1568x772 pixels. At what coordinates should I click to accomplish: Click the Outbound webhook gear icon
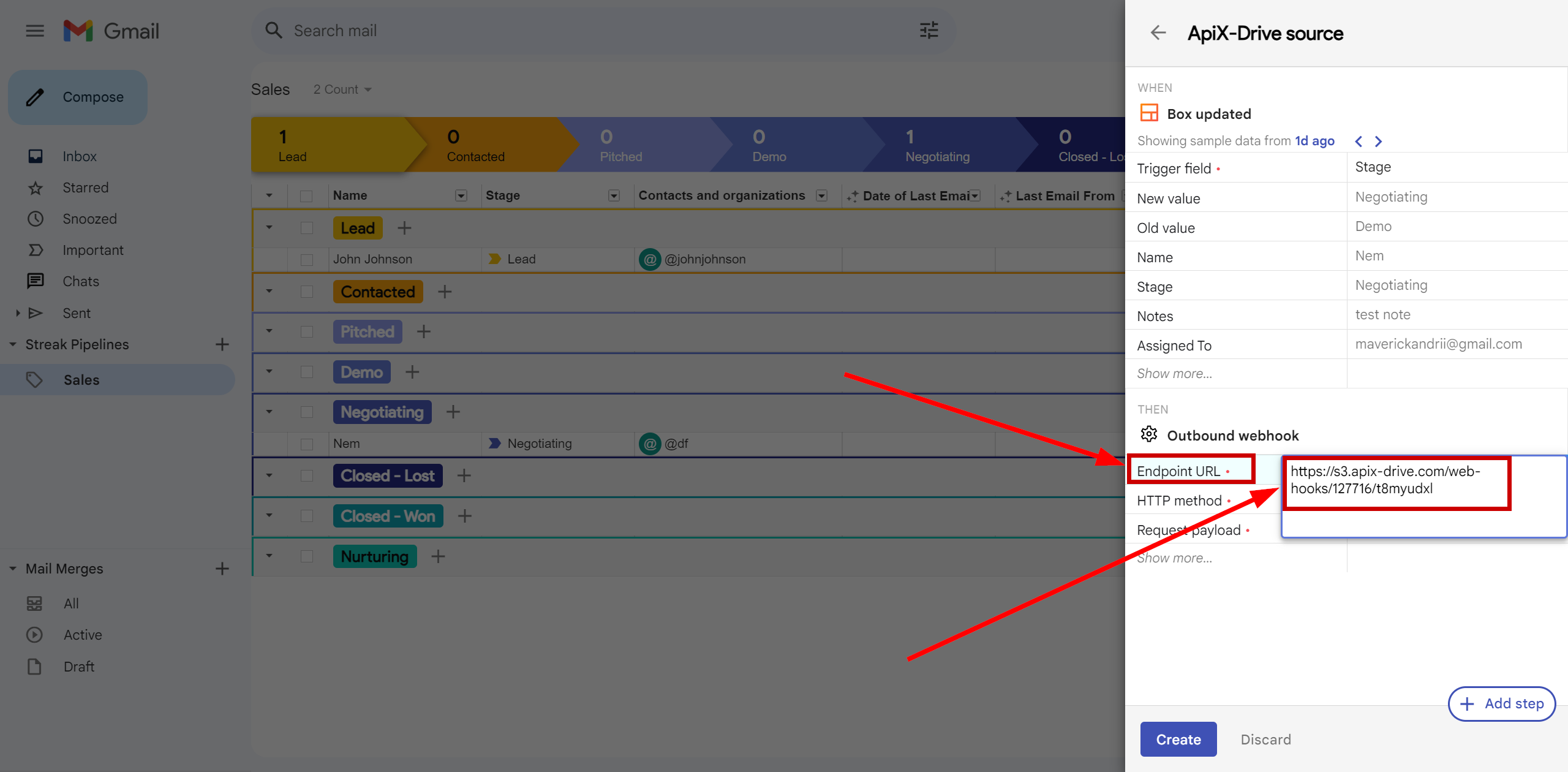(x=1149, y=434)
